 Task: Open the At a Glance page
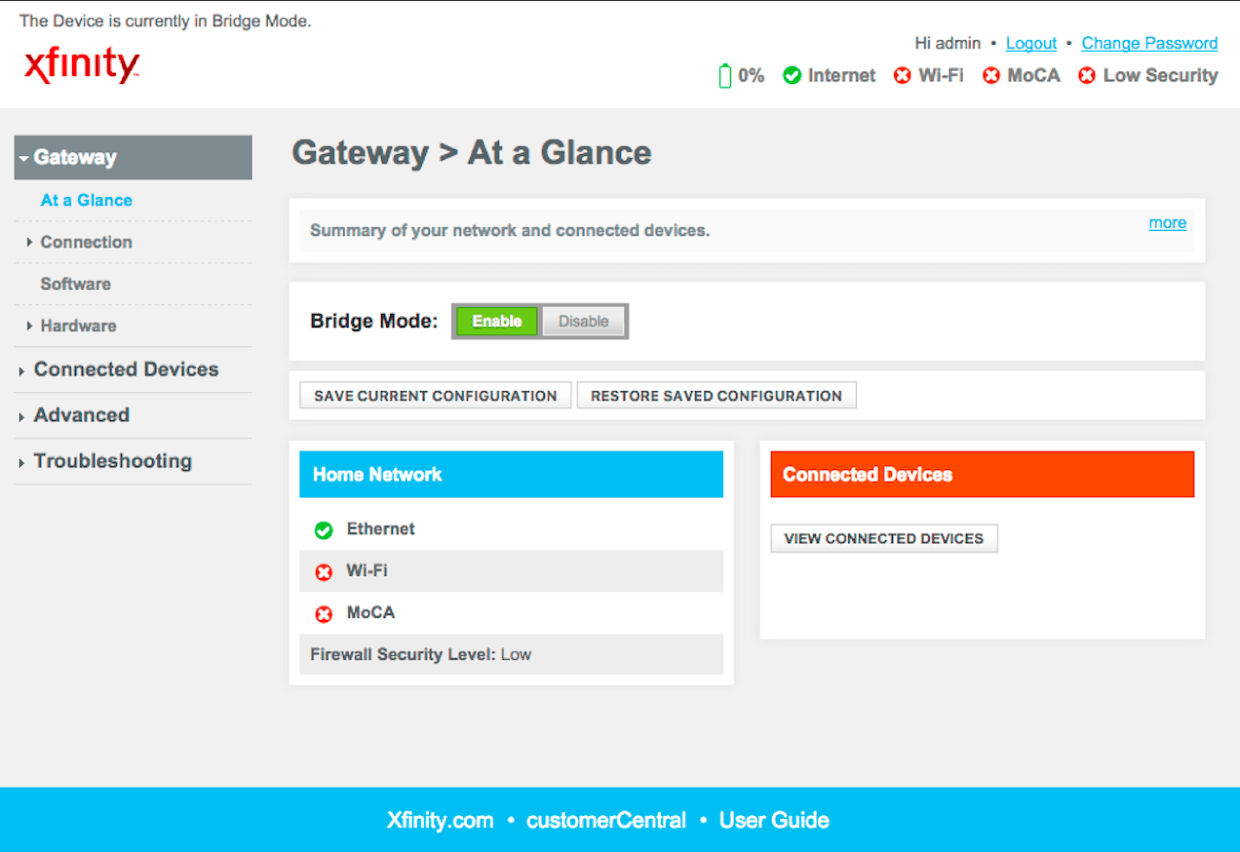86,200
